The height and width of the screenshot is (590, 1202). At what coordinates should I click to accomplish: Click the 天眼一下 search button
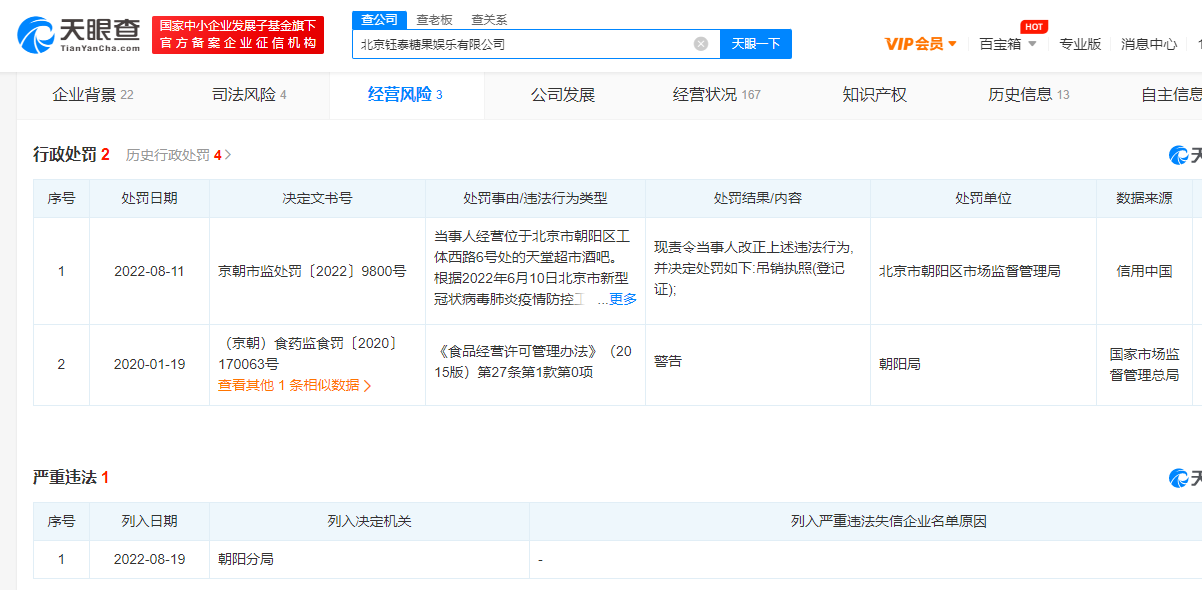click(x=755, y=44)
